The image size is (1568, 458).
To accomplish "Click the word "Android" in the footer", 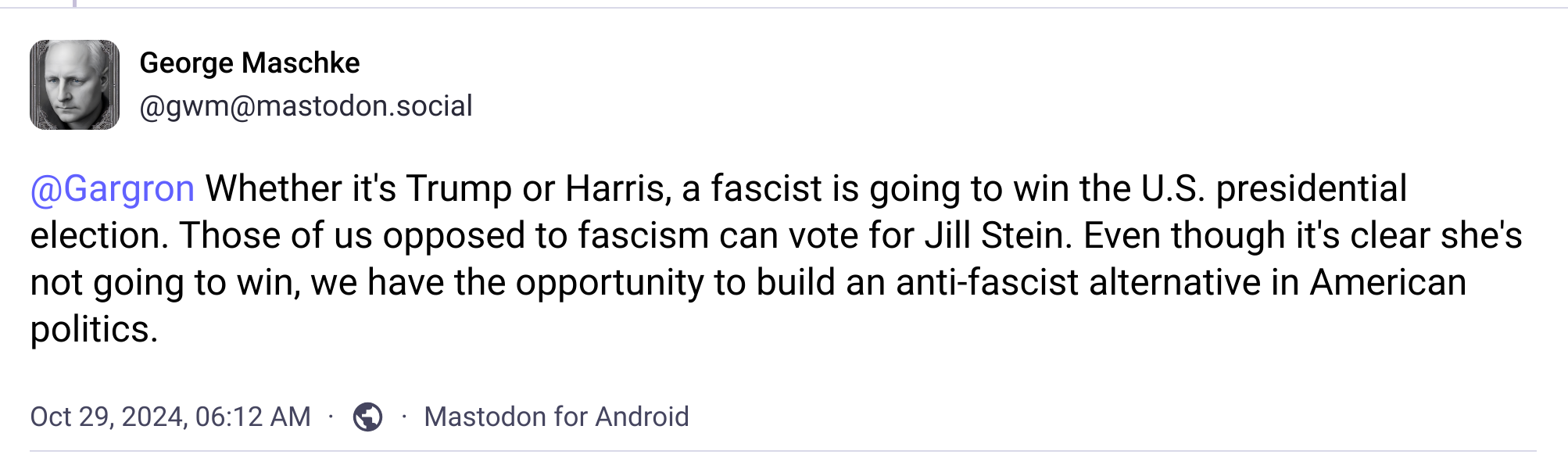I will coord(642,417).
